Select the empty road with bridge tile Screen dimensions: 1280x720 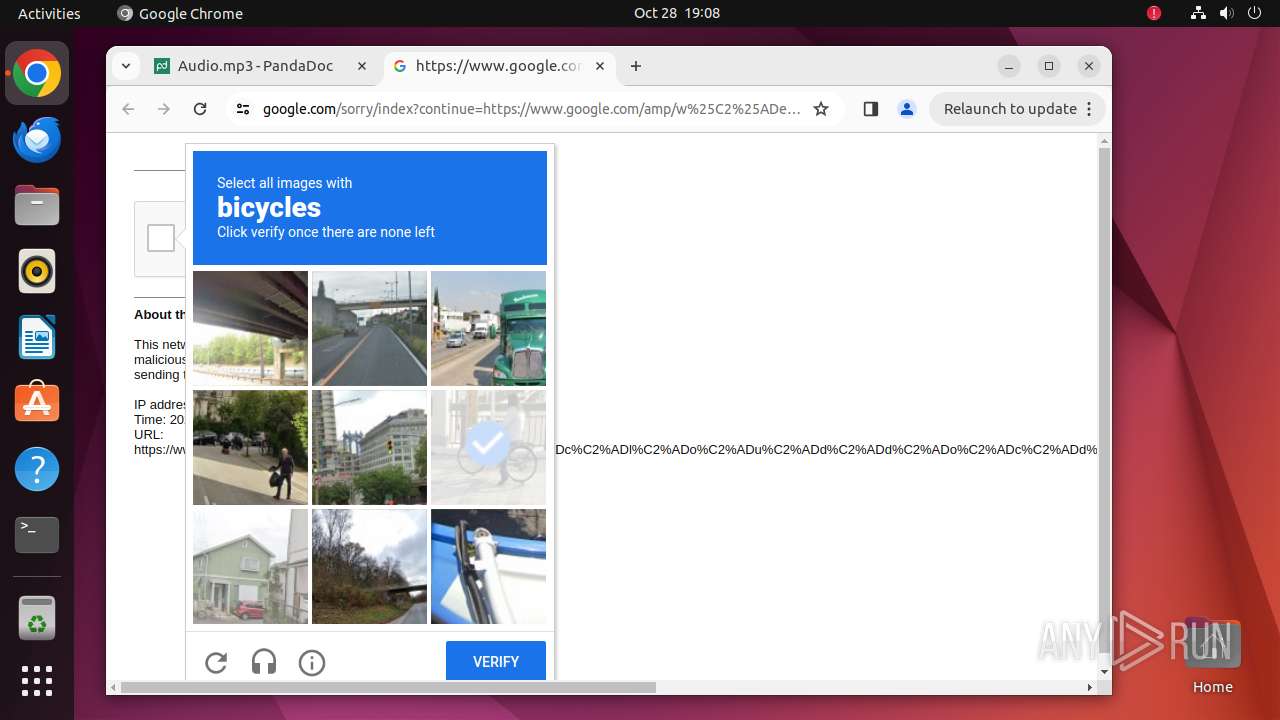[369, 328]
